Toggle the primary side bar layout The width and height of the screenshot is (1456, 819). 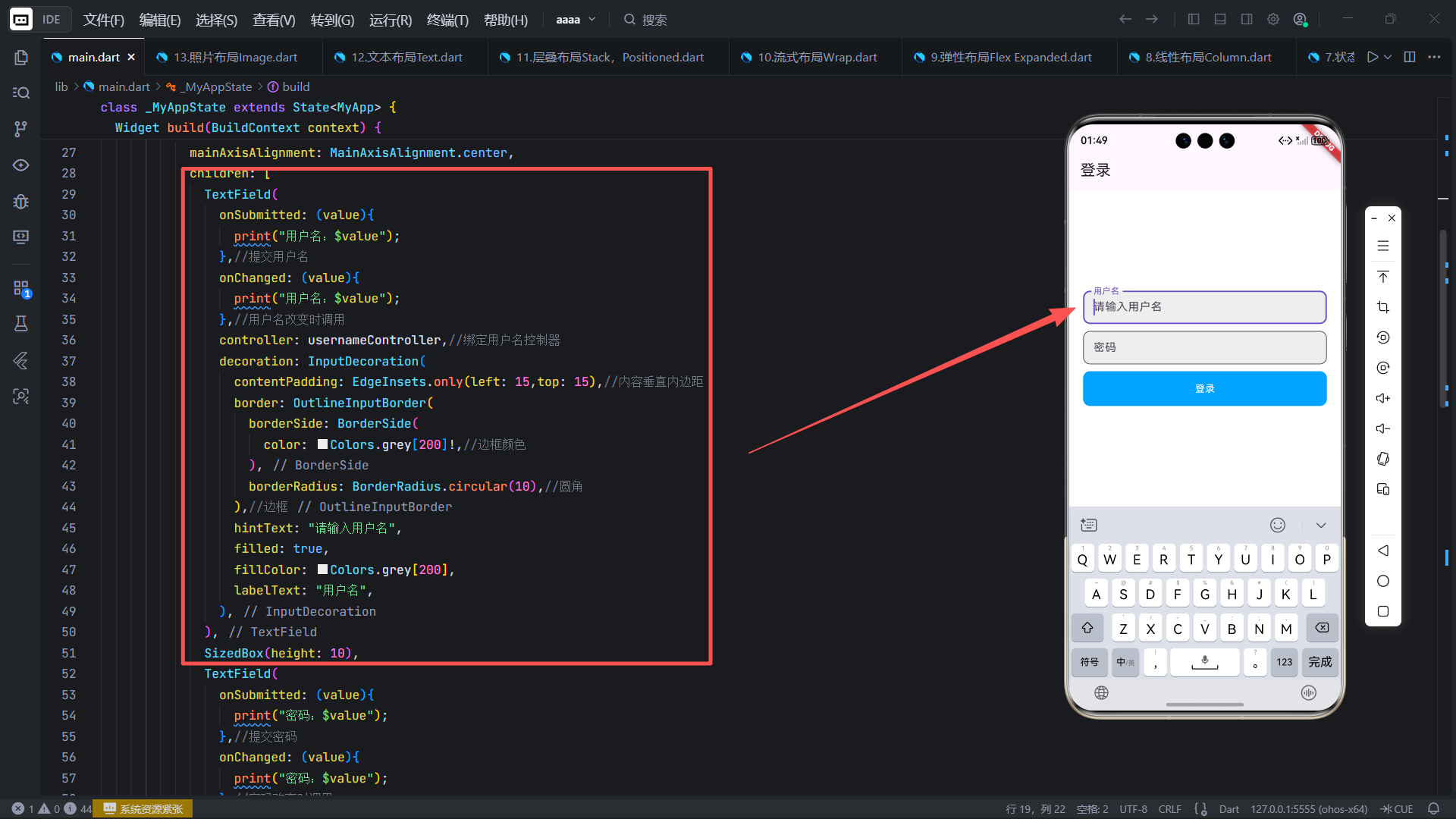coord(1194,20)
